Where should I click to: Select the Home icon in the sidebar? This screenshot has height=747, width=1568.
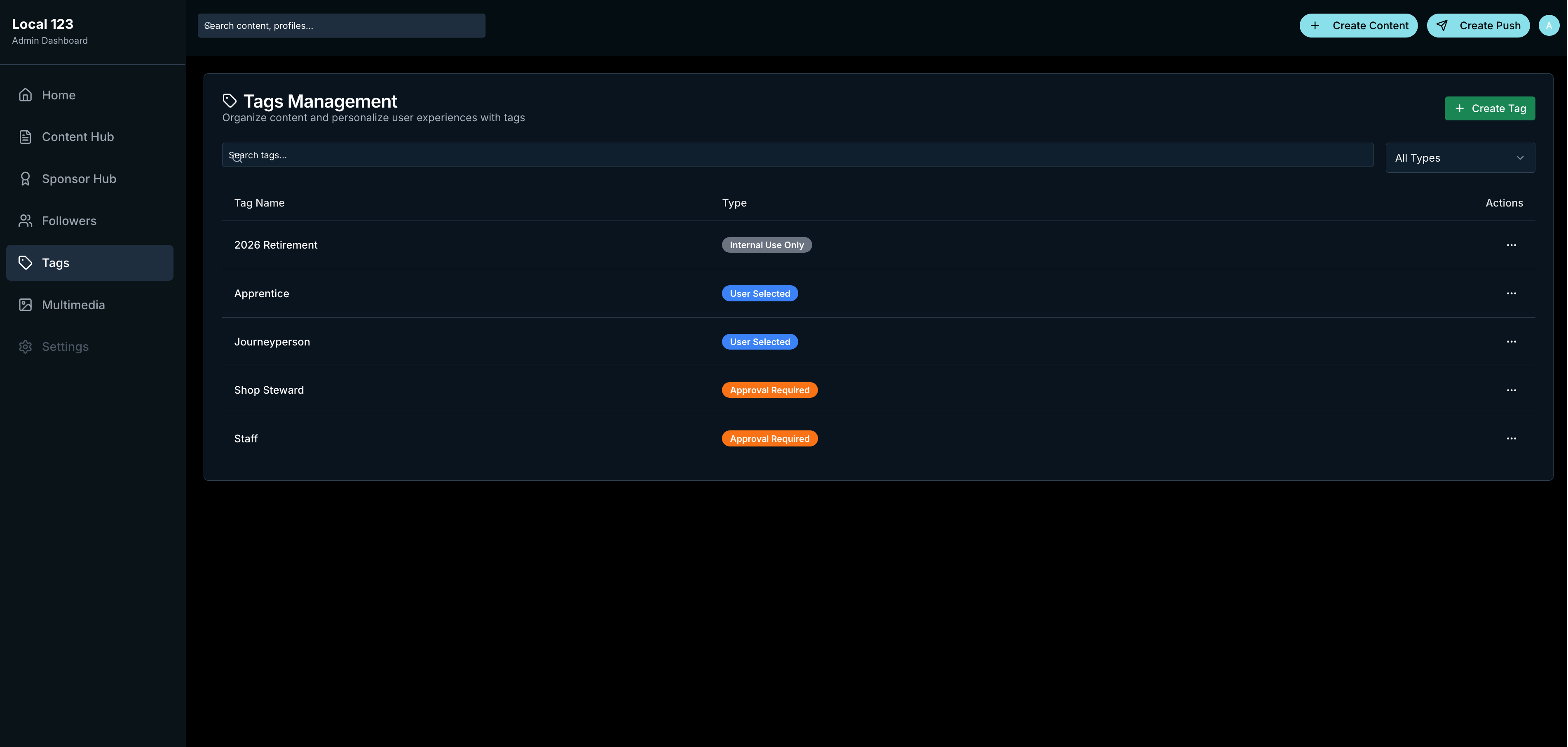25,94
